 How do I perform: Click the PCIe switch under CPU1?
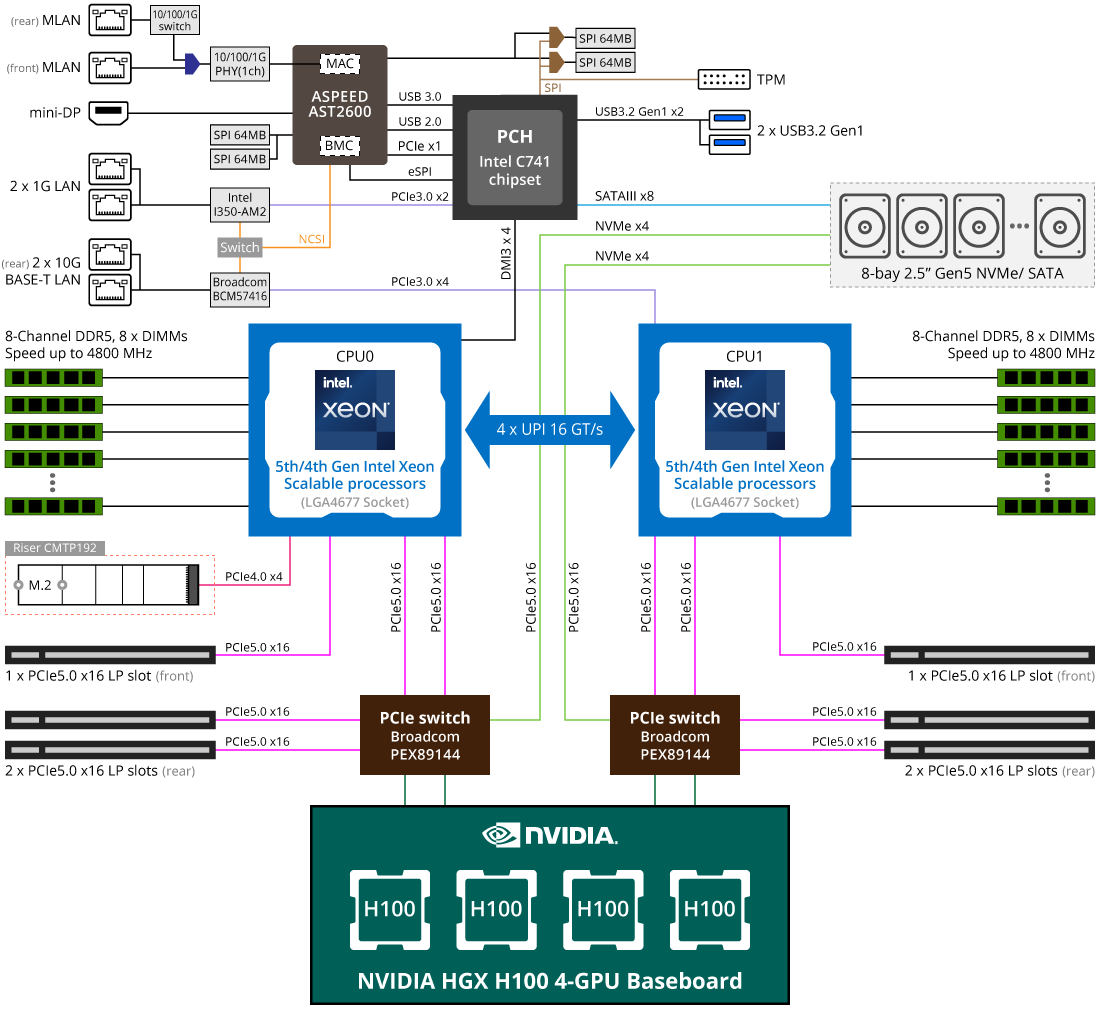pos(675,735)
